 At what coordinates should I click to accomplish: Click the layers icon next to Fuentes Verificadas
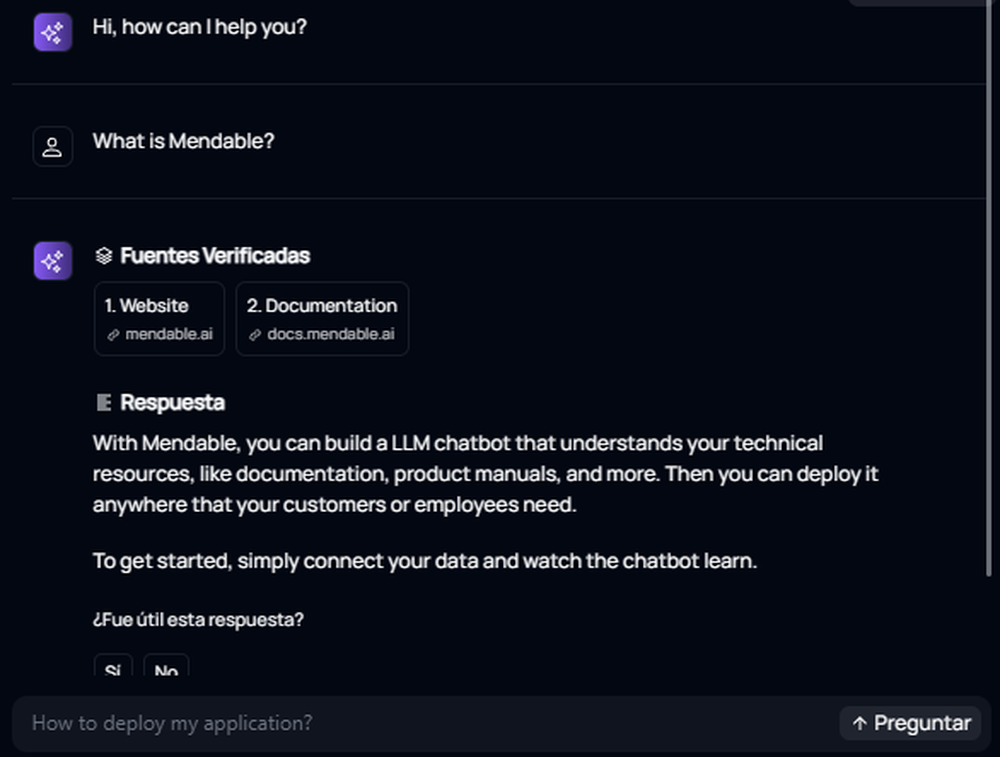(x=103, y=256)
